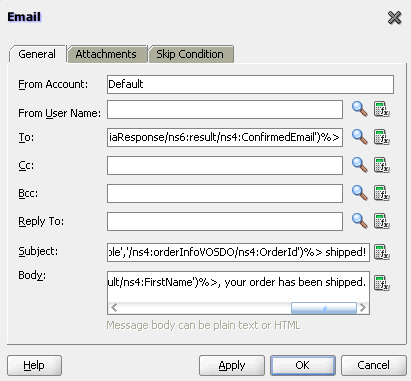Click the search icon beside the Cc field
The height and width of the screenshot is (381, 411).
point(359,165)
